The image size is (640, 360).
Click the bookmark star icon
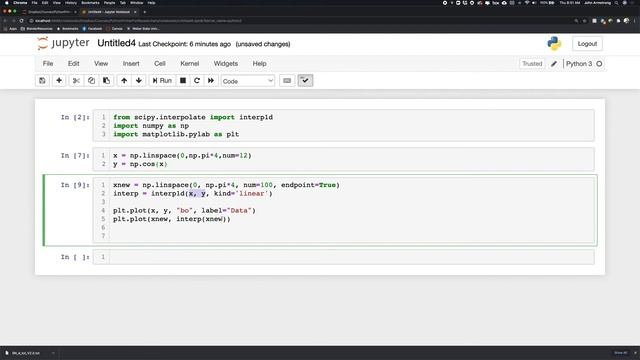tap(584, 20)
